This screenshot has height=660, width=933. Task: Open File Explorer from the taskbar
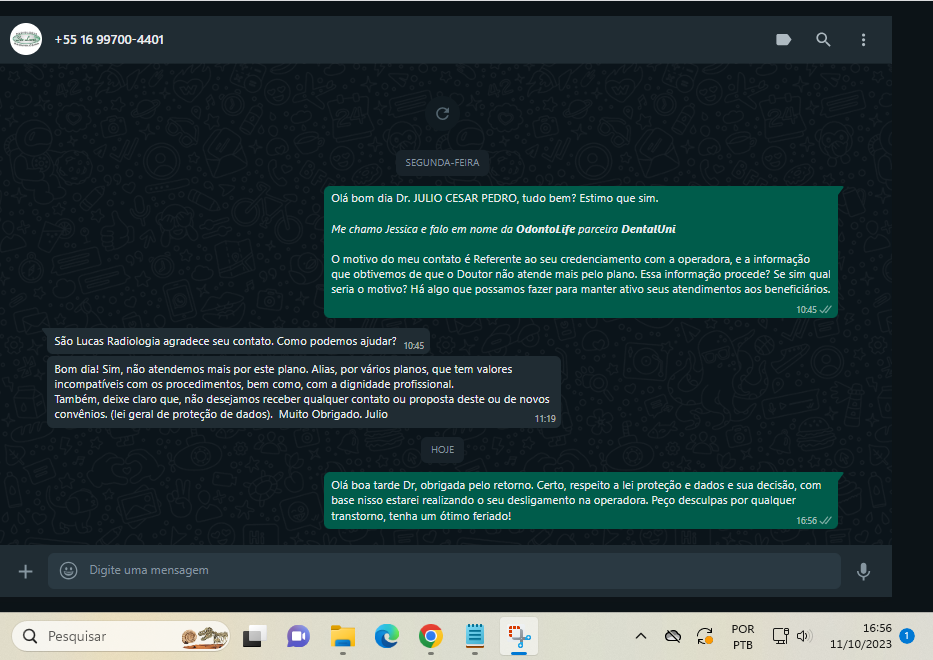pyautogui.click(x=343, y=636)
